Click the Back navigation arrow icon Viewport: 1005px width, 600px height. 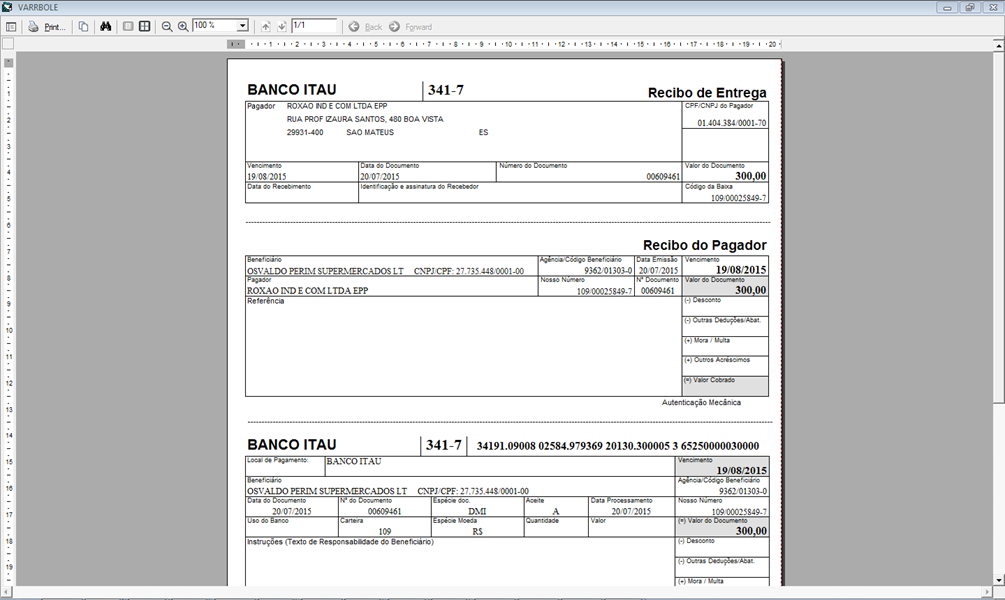pyautogui.click(x=354, y=26)
